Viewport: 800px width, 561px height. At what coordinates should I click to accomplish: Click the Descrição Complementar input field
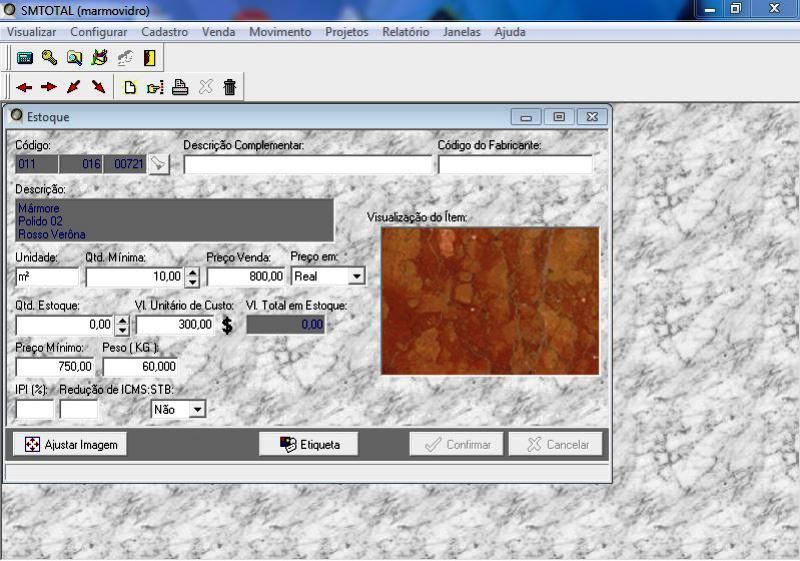[x=308, y=164]
